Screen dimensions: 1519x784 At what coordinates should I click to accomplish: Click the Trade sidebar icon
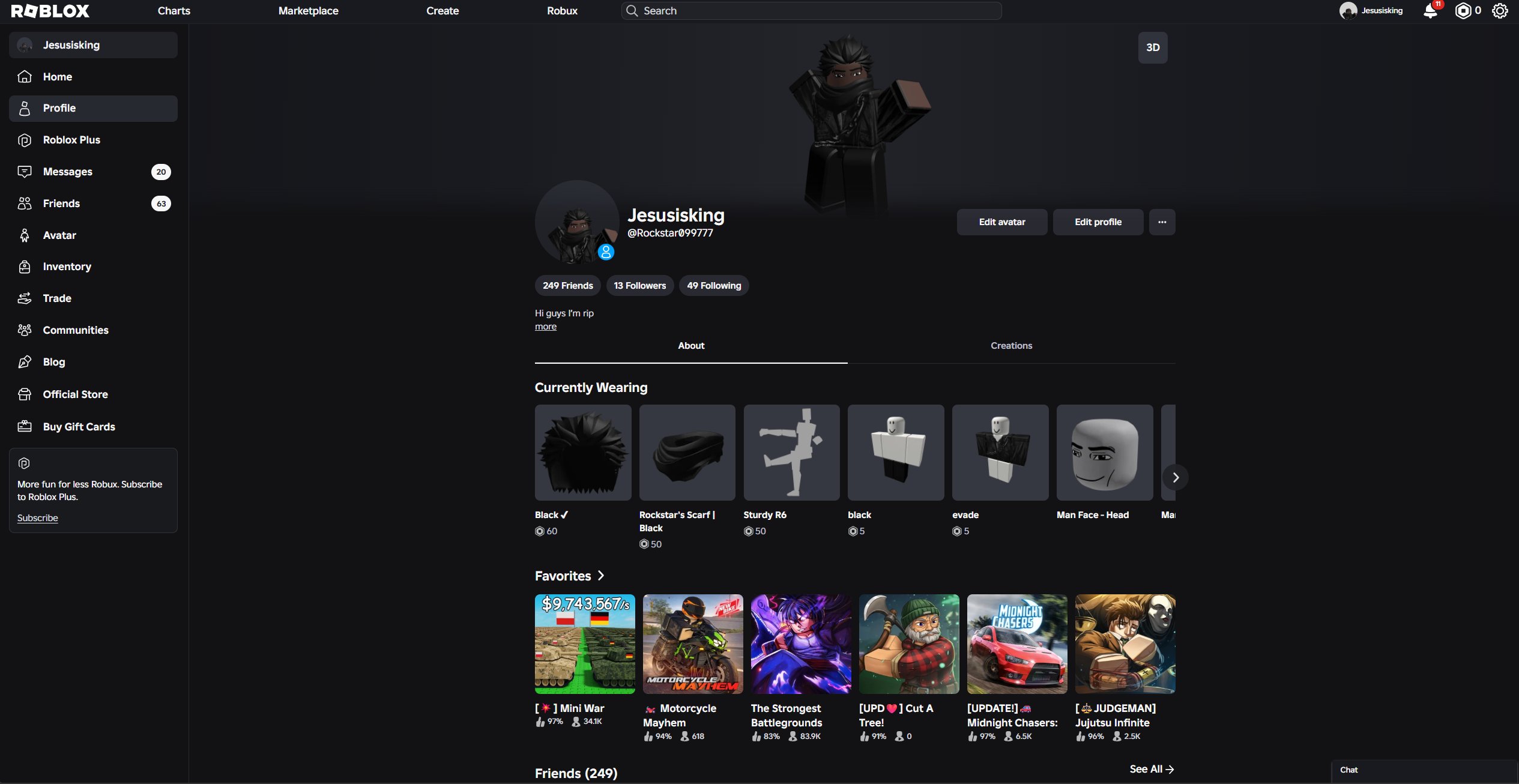(x=25, y=298)
